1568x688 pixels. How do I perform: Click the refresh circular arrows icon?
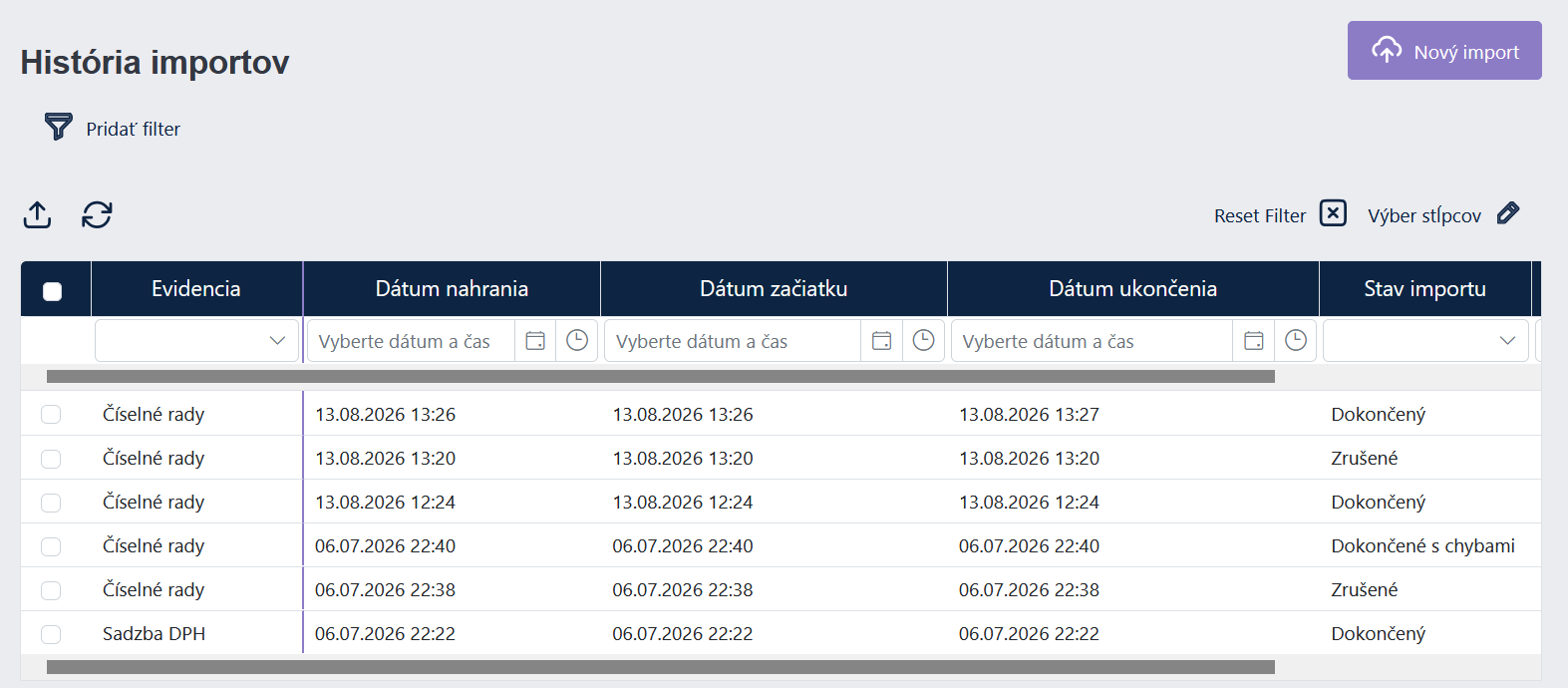point(97,214)
